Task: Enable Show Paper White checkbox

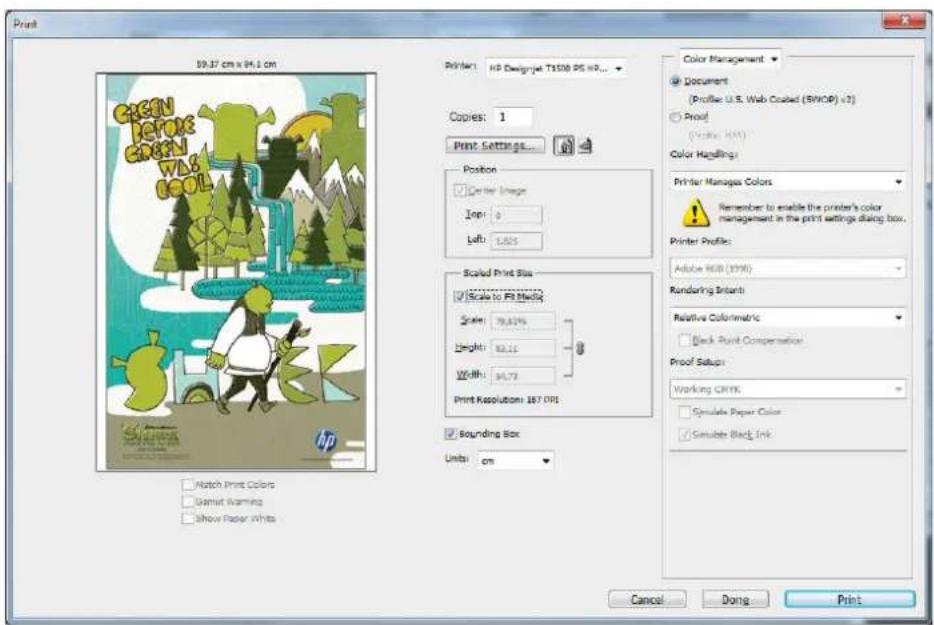Action: pyautogui.click(x=188, y=518)
